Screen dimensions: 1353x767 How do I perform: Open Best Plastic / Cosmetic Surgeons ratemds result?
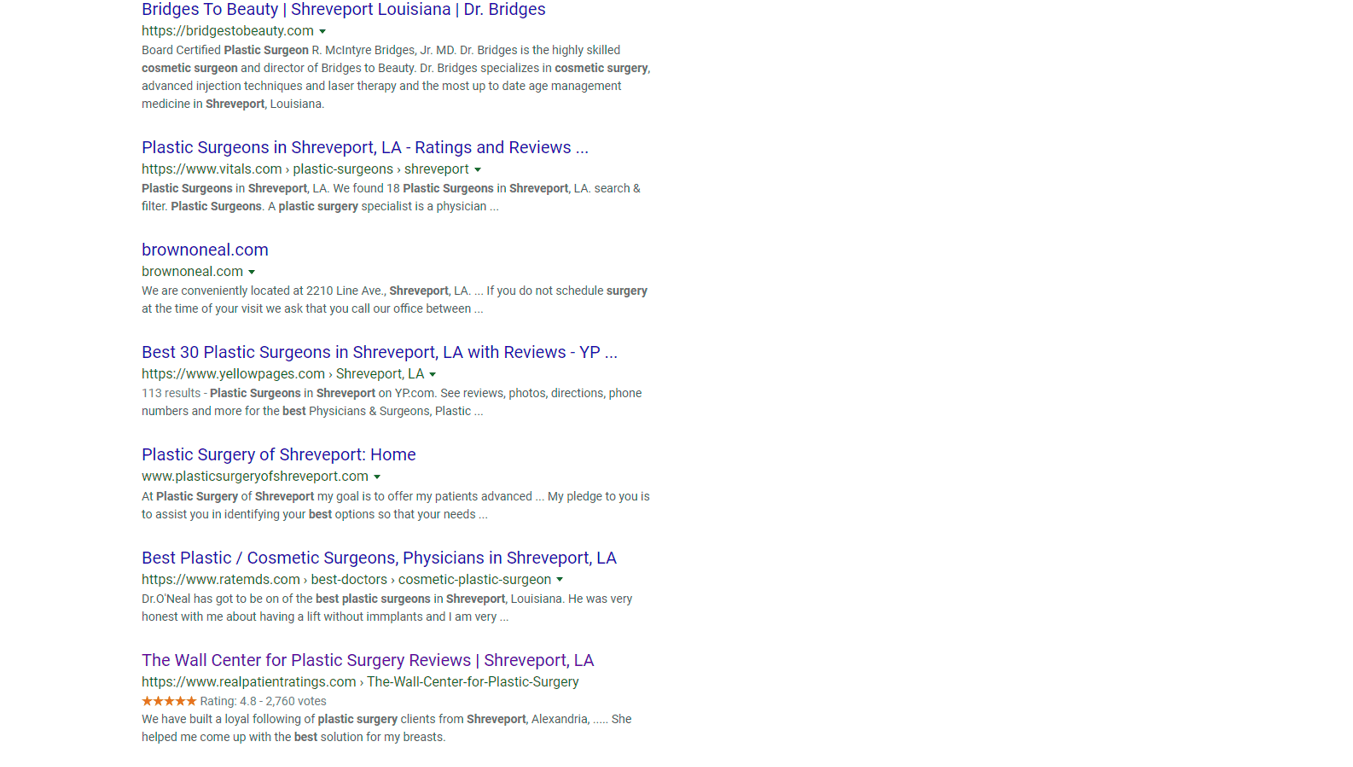[379, 558]
